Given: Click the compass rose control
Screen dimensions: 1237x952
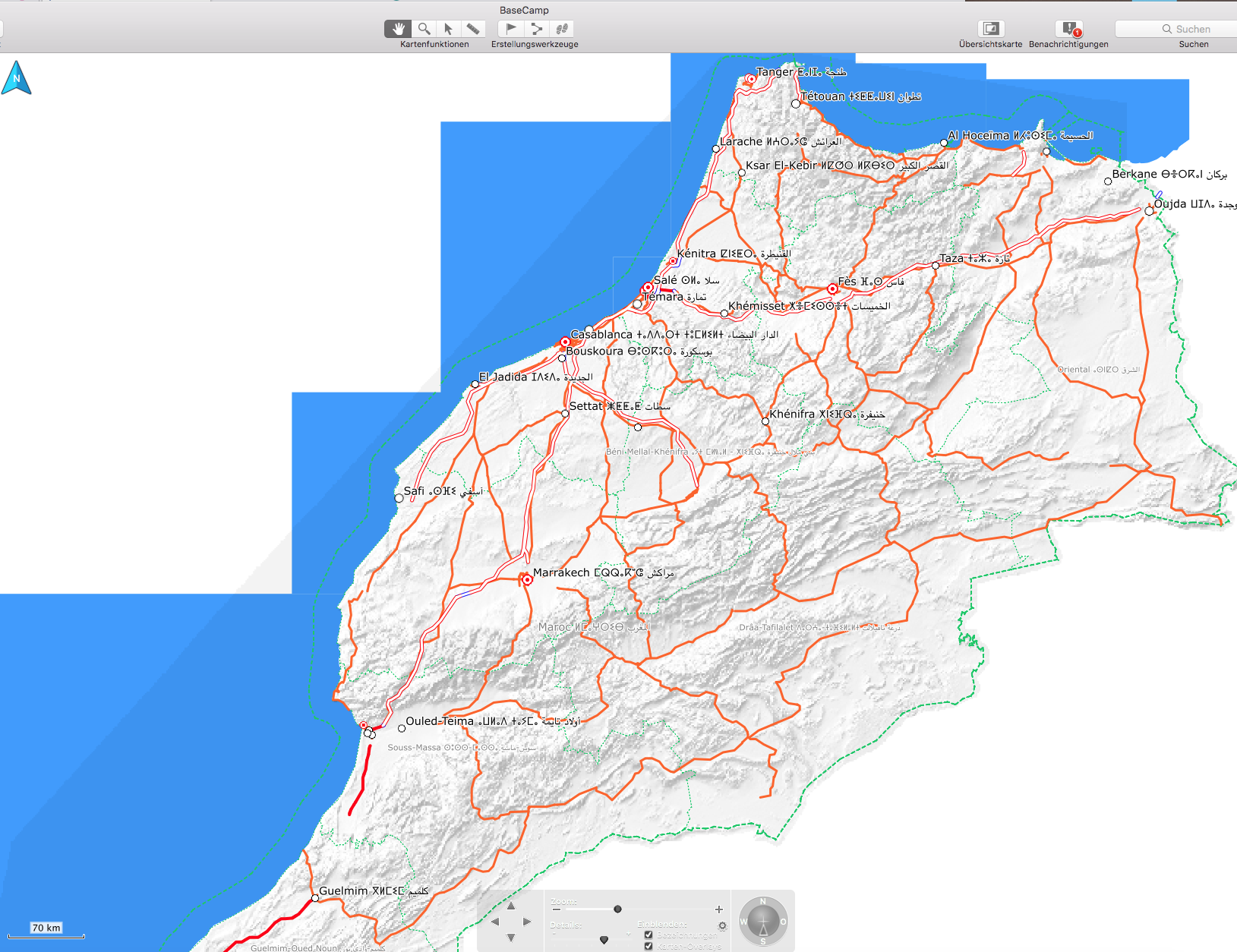Looking at the screenshot, I should pos(763,922).
